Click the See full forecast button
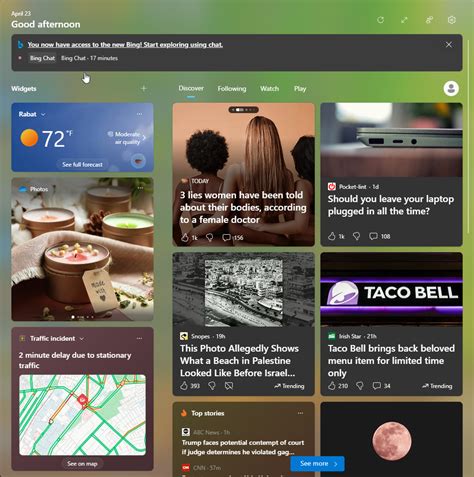This screenshot has width=474, height=477. (x=82, y=165)
